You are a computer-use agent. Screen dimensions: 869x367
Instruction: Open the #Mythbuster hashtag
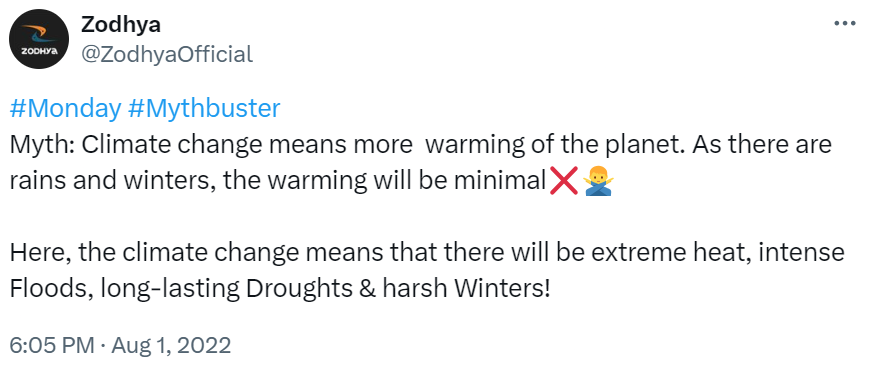pyautogui.click(x=204, y=109)
